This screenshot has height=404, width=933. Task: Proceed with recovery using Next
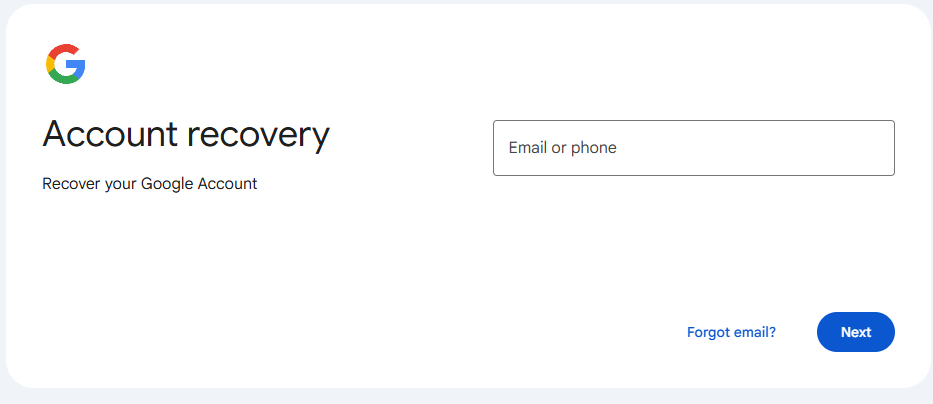pyautogui.click(x=855, y=332)
